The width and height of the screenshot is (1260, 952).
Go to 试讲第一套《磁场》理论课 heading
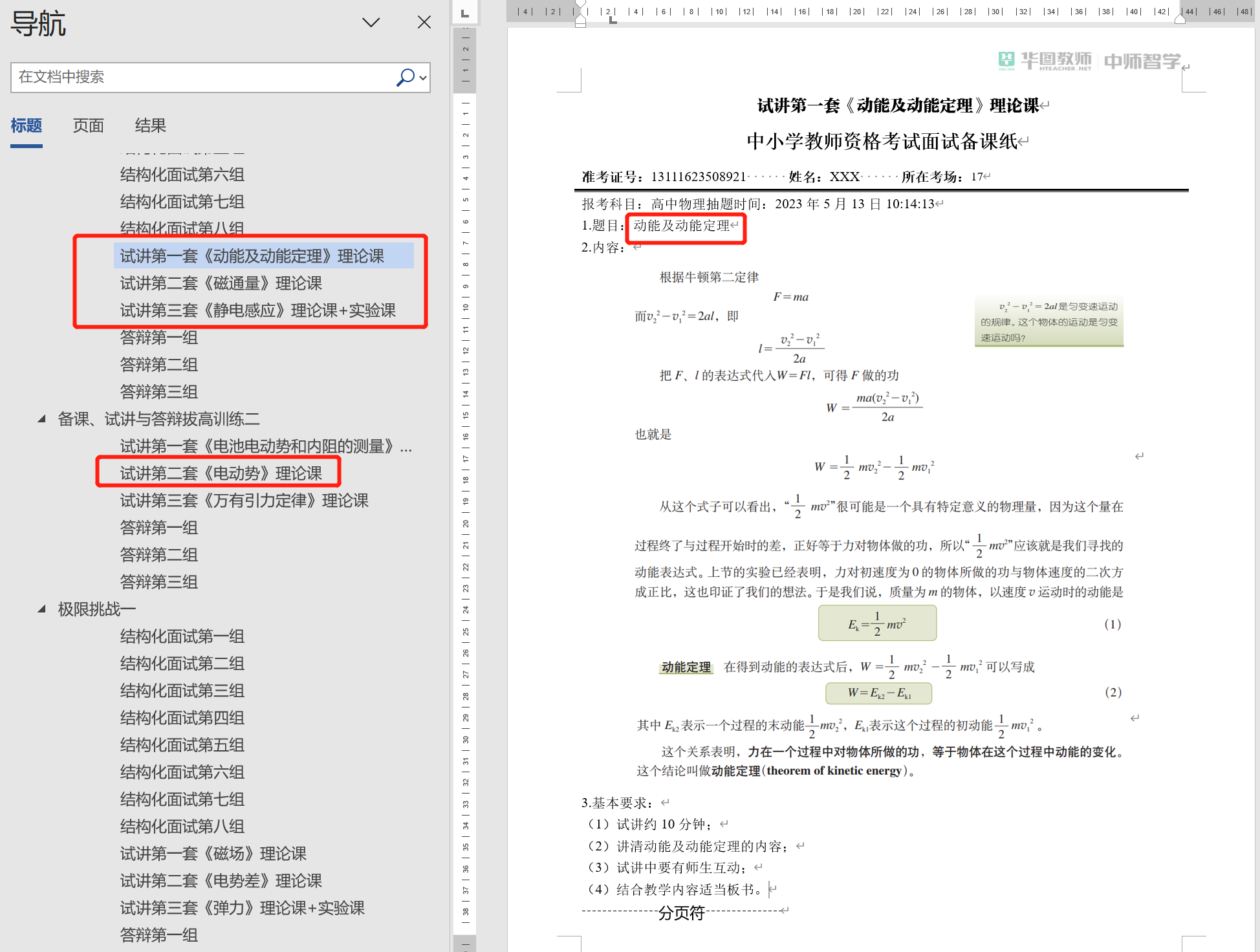point(213,854)
